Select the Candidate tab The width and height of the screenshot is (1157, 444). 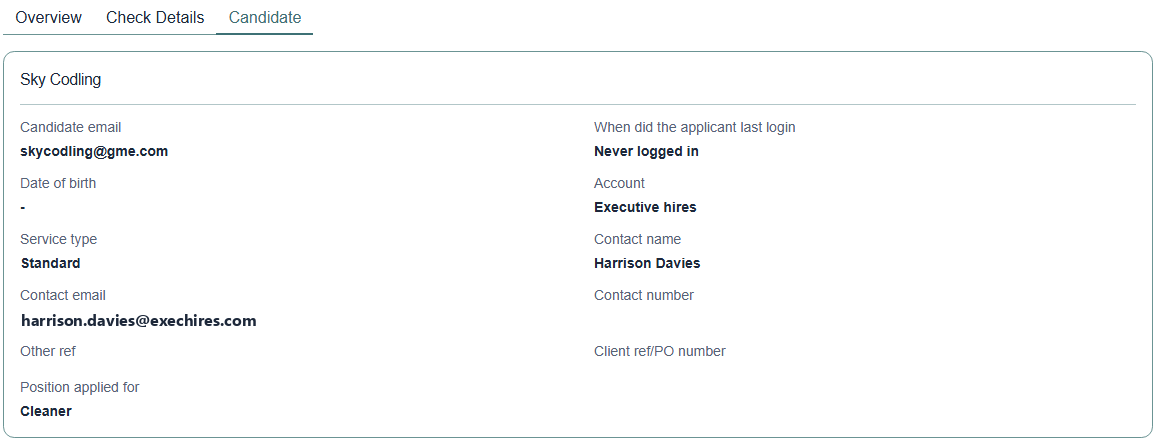click(x=265, y=18)
